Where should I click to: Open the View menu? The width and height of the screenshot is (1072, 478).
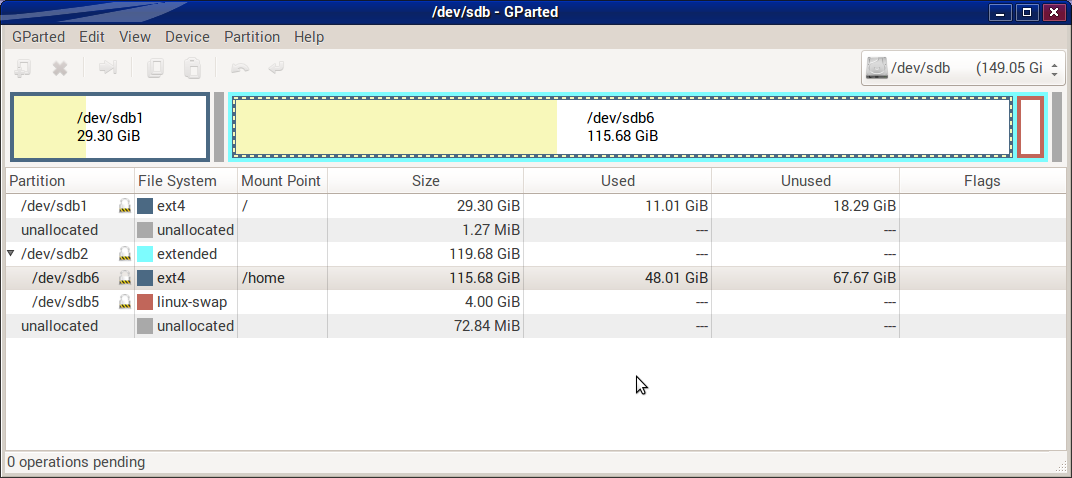tap(135, 37)
